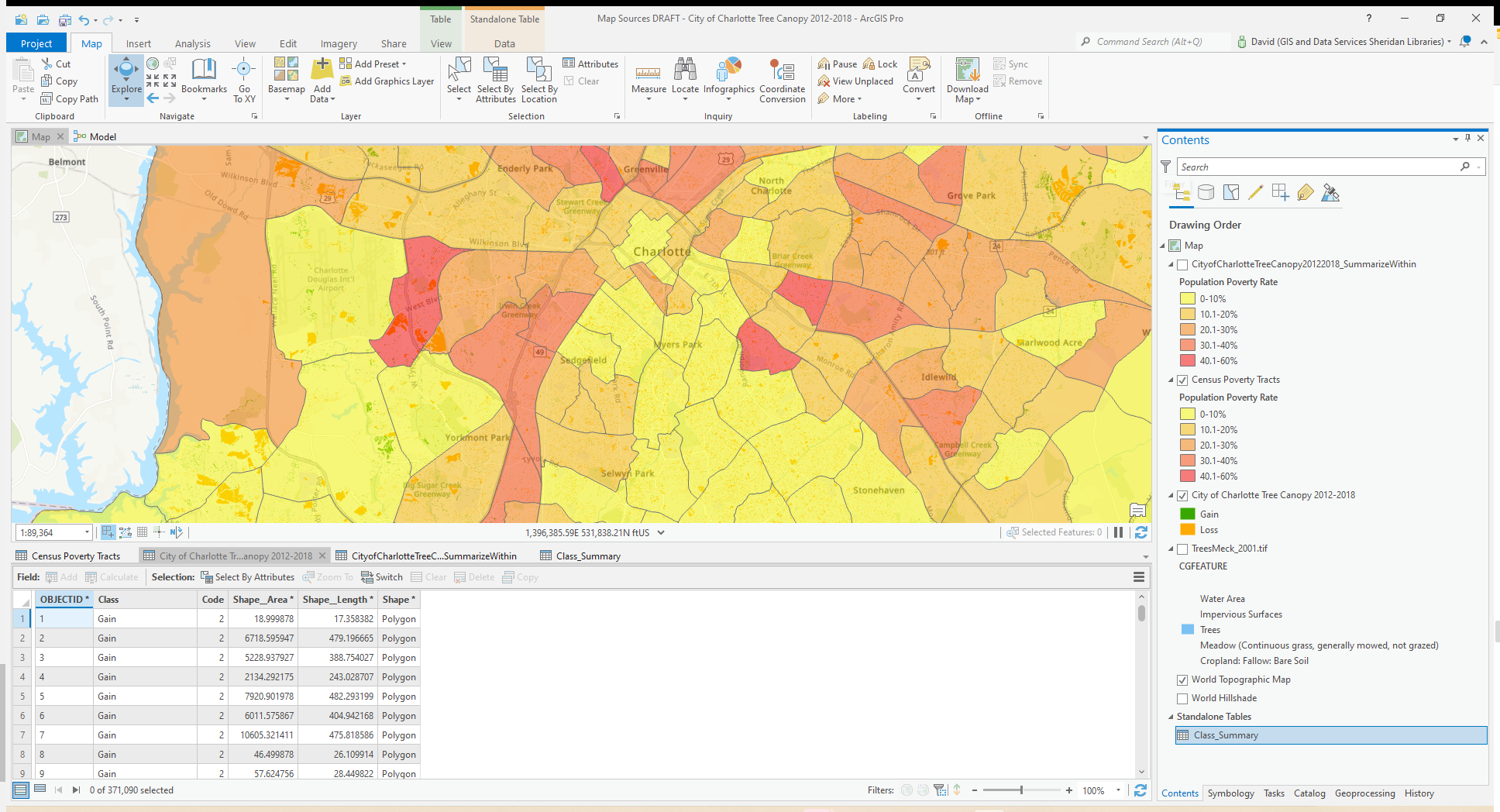This screenshot has width=1500, height=812.
Task: Open the map scale dropdown
Action: (x=86, y=532)
